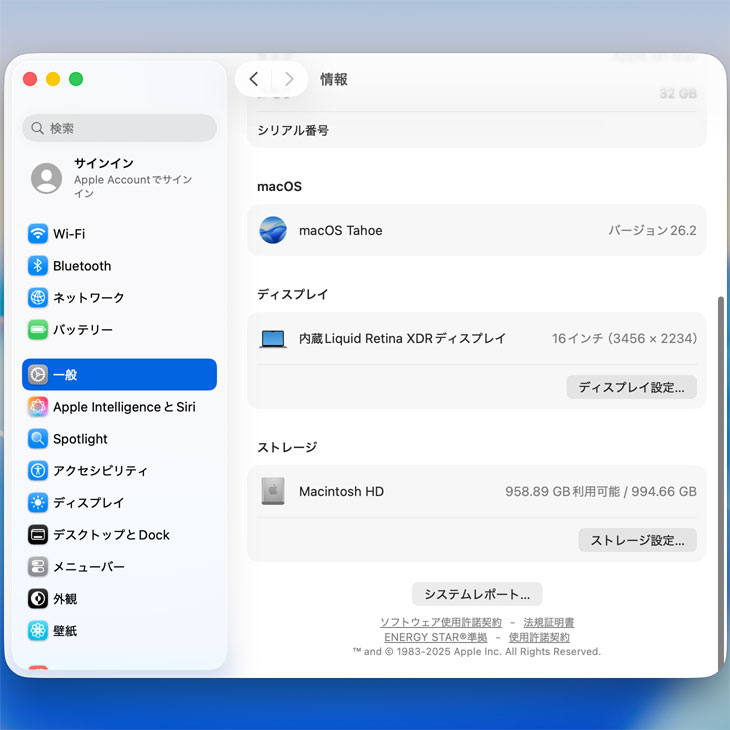Click the 検索 search field
This screenshot has height=730, width=730.
[119, 128]
